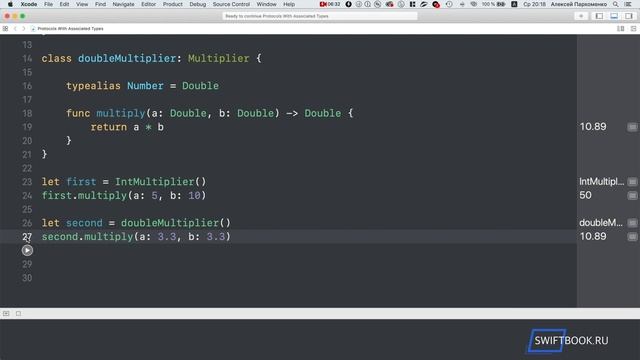Click the date and time Ср 20:18
640x360 pixels.
click(534, 4)
